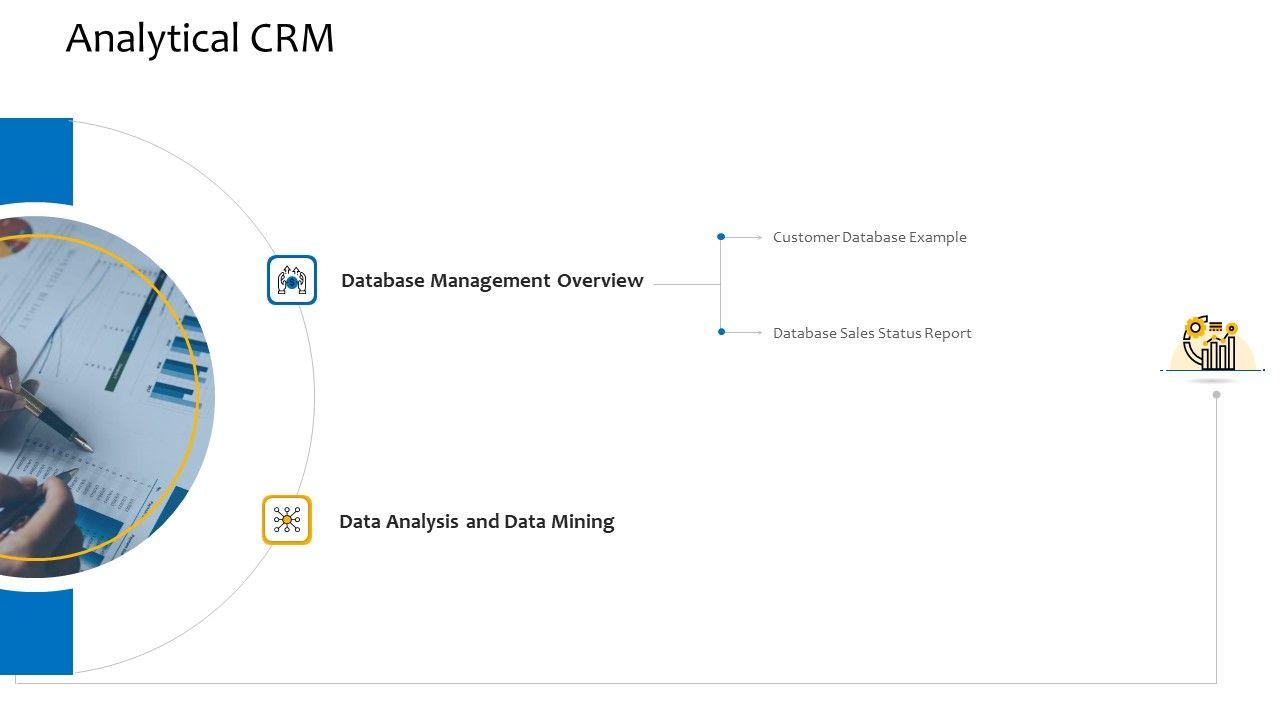
Task: Click the yellow-bordered data mining network icon
Action: tap(287, 520)
